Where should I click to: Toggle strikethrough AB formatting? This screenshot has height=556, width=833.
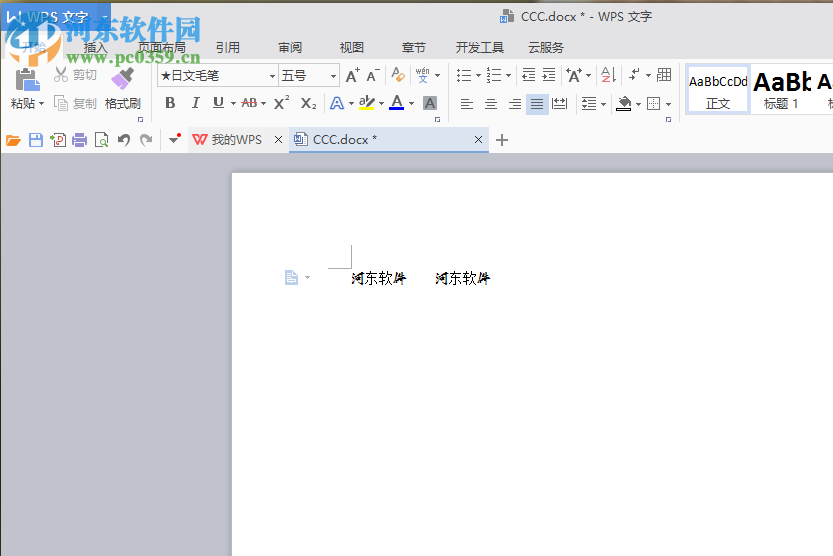click(x=249, y=103)
